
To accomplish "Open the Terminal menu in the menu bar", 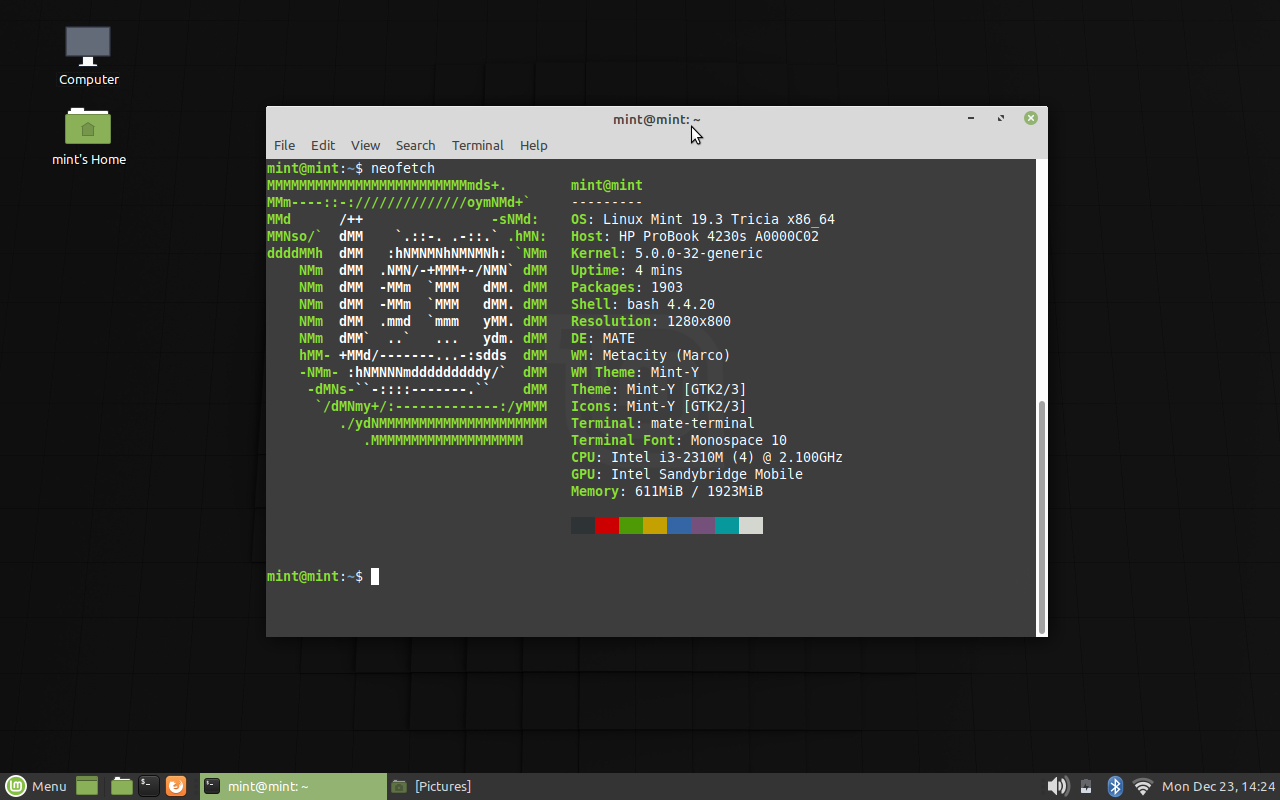I will pyautogui.click(x=477, y=145).
